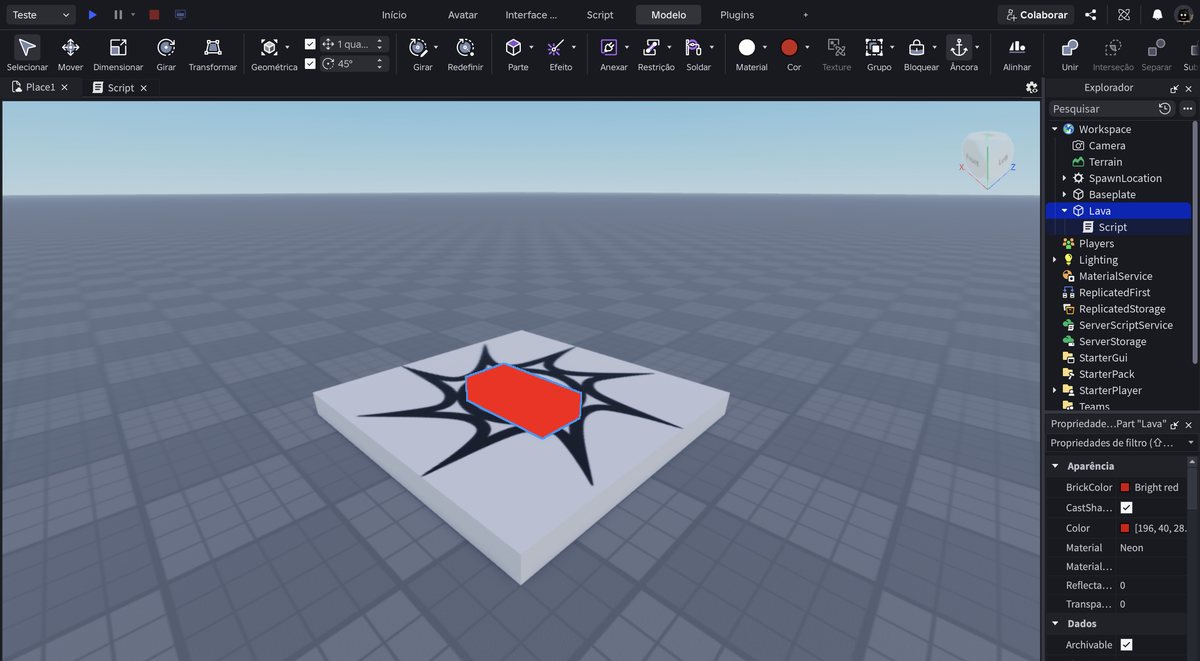Click the pause button in top bar
This screenshot has width=1200, height=661.
[118, 15]
